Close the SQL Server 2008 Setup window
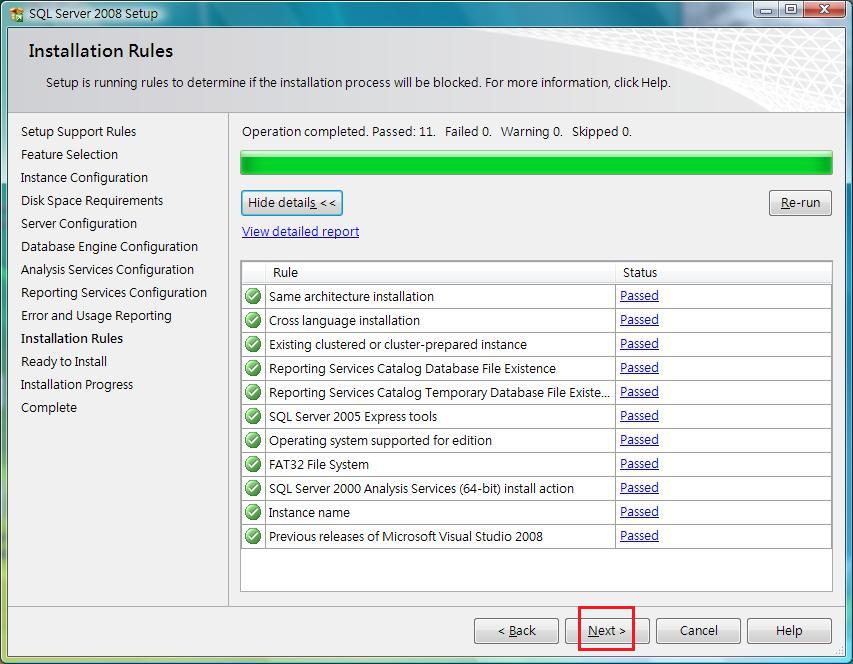 825,9
